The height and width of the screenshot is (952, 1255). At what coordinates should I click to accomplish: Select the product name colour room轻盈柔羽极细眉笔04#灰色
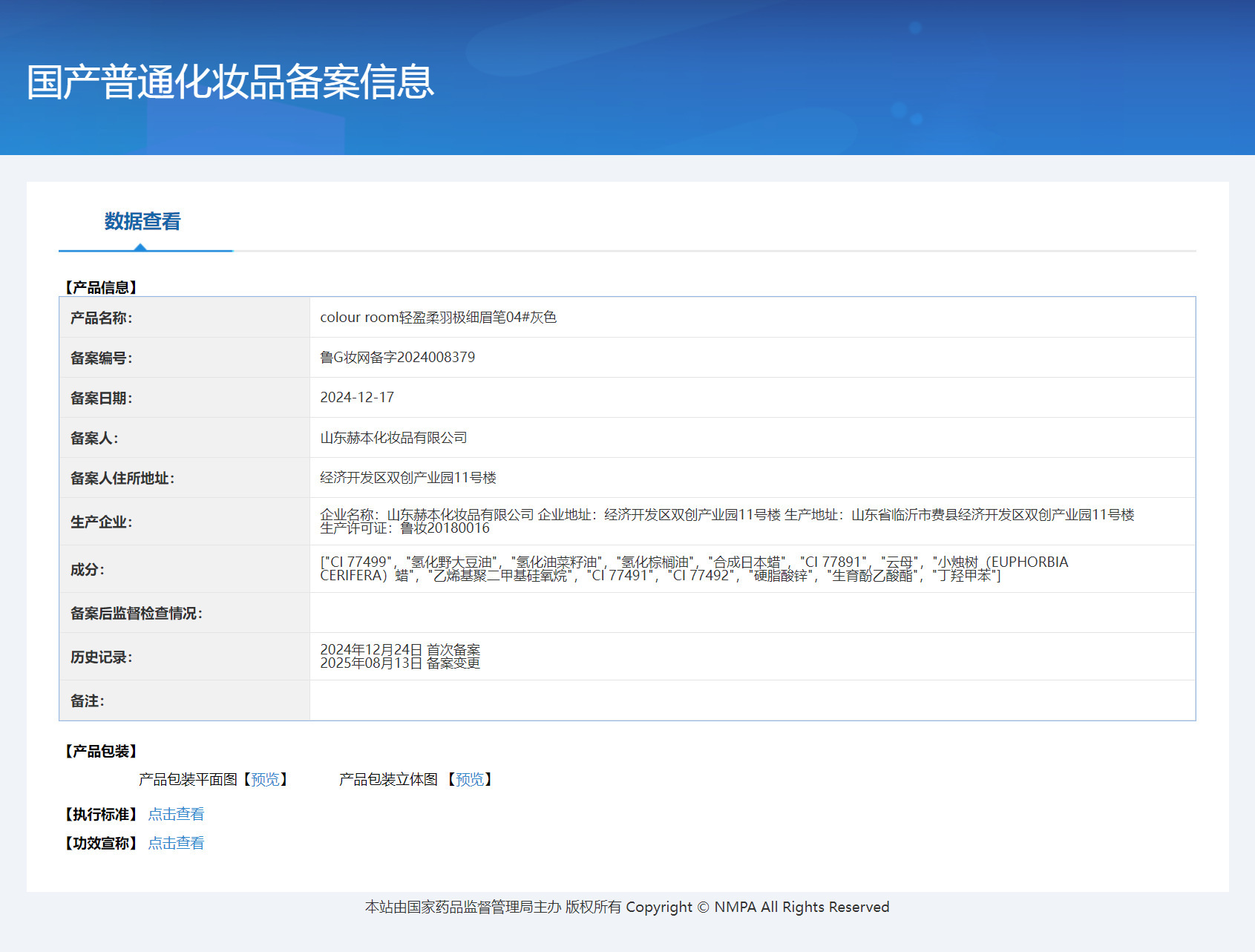coord(438,317)
